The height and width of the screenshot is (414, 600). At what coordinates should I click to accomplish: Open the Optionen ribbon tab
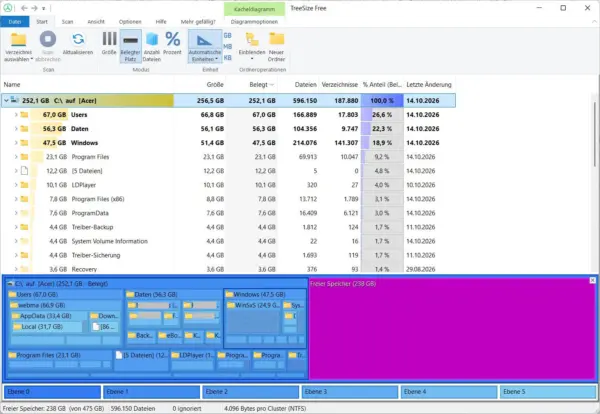pyautogui.click(x=130, y=22)
